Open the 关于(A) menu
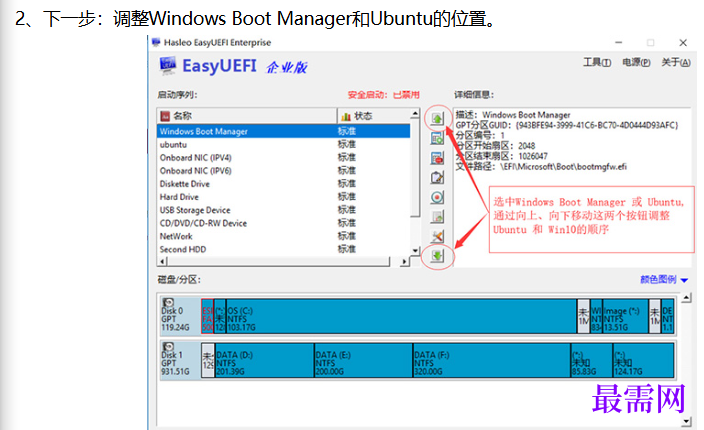The width and height of the screenshot is (704, 430). coord(676,62)
